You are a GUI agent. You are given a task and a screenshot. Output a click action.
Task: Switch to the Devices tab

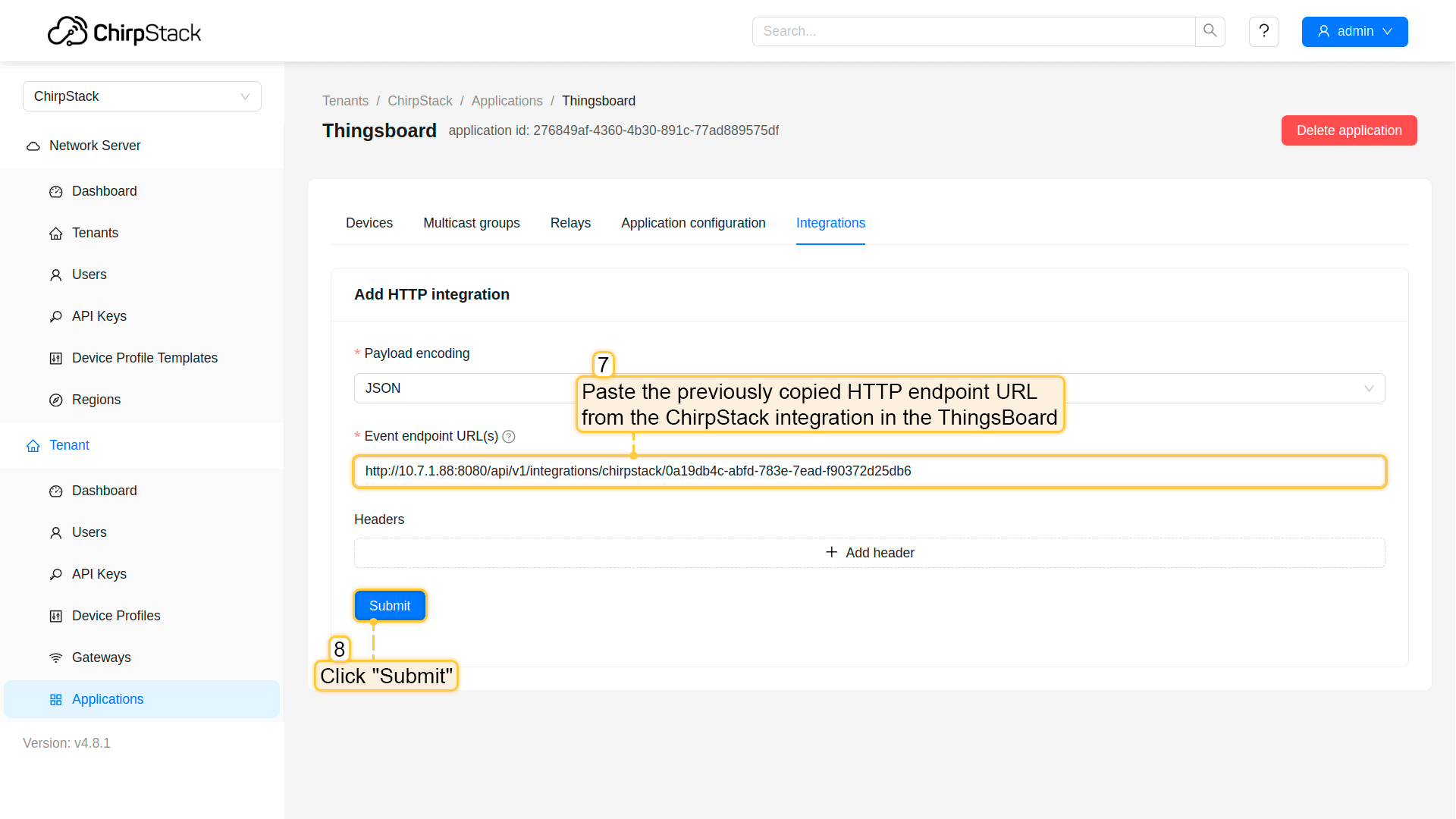click(x=369, y=223)
